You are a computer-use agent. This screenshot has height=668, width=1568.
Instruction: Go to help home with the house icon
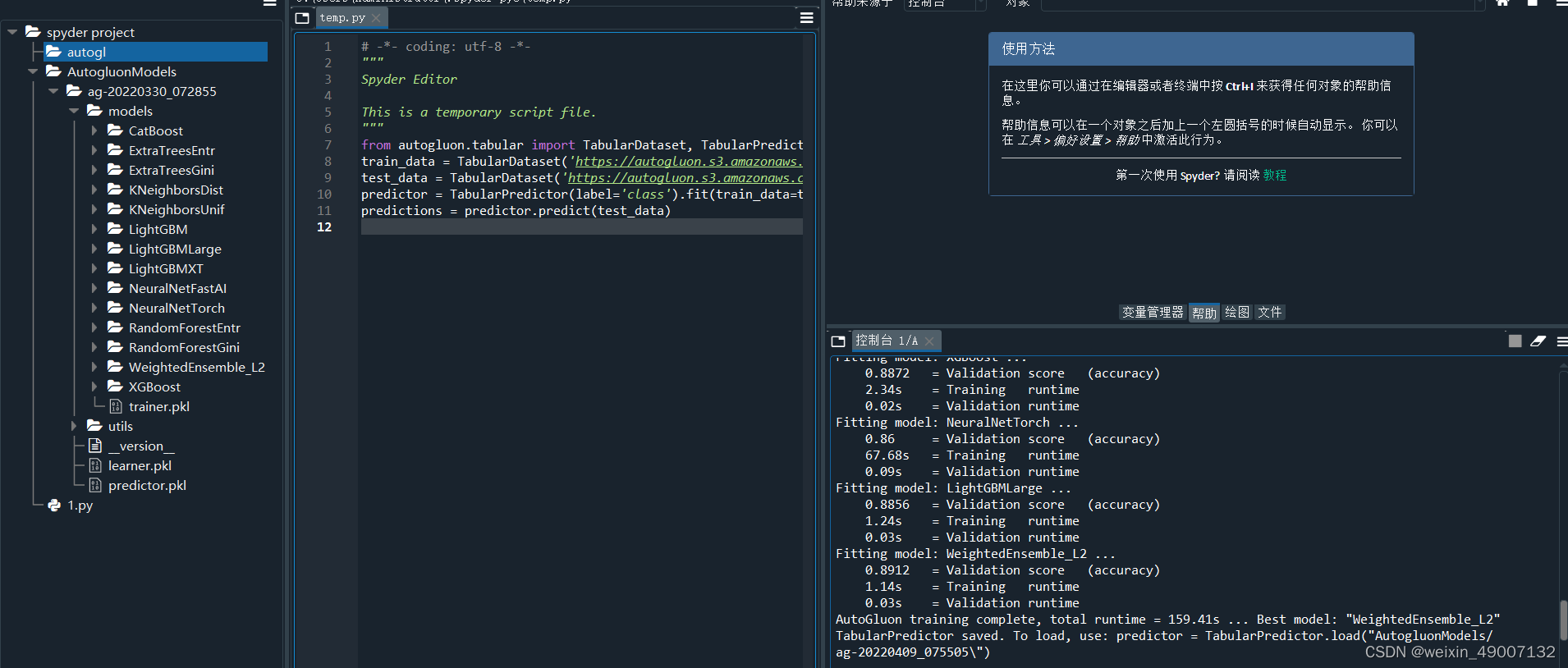click(1502, 2)
